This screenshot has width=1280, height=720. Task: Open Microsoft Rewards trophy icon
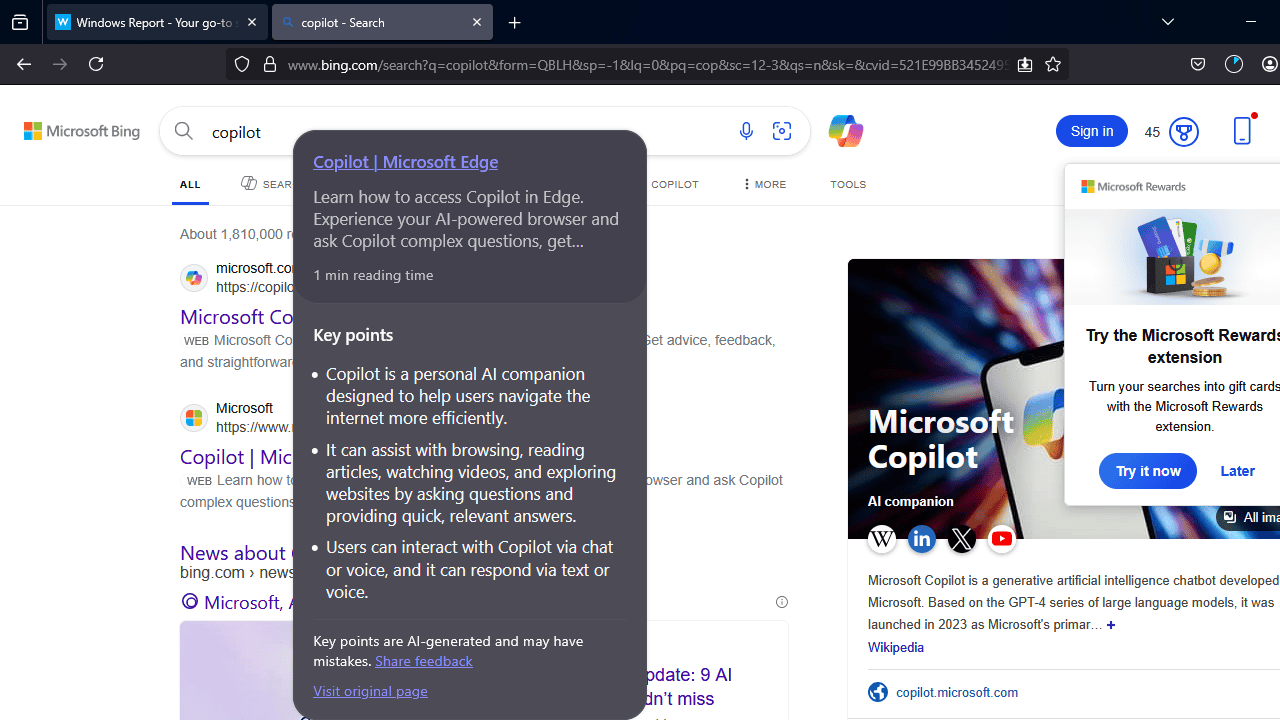[x=1184, y=132]
